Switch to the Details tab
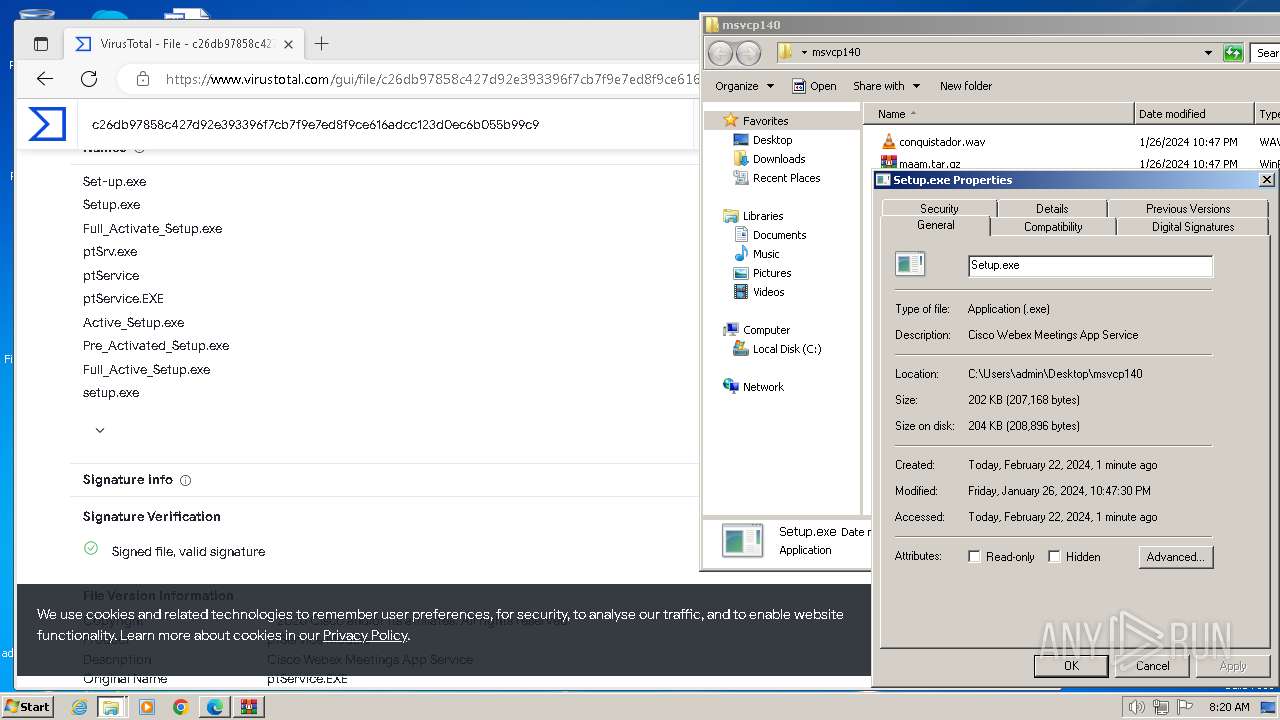This screenshot has width=1280, height=720. pos(1052,208)
